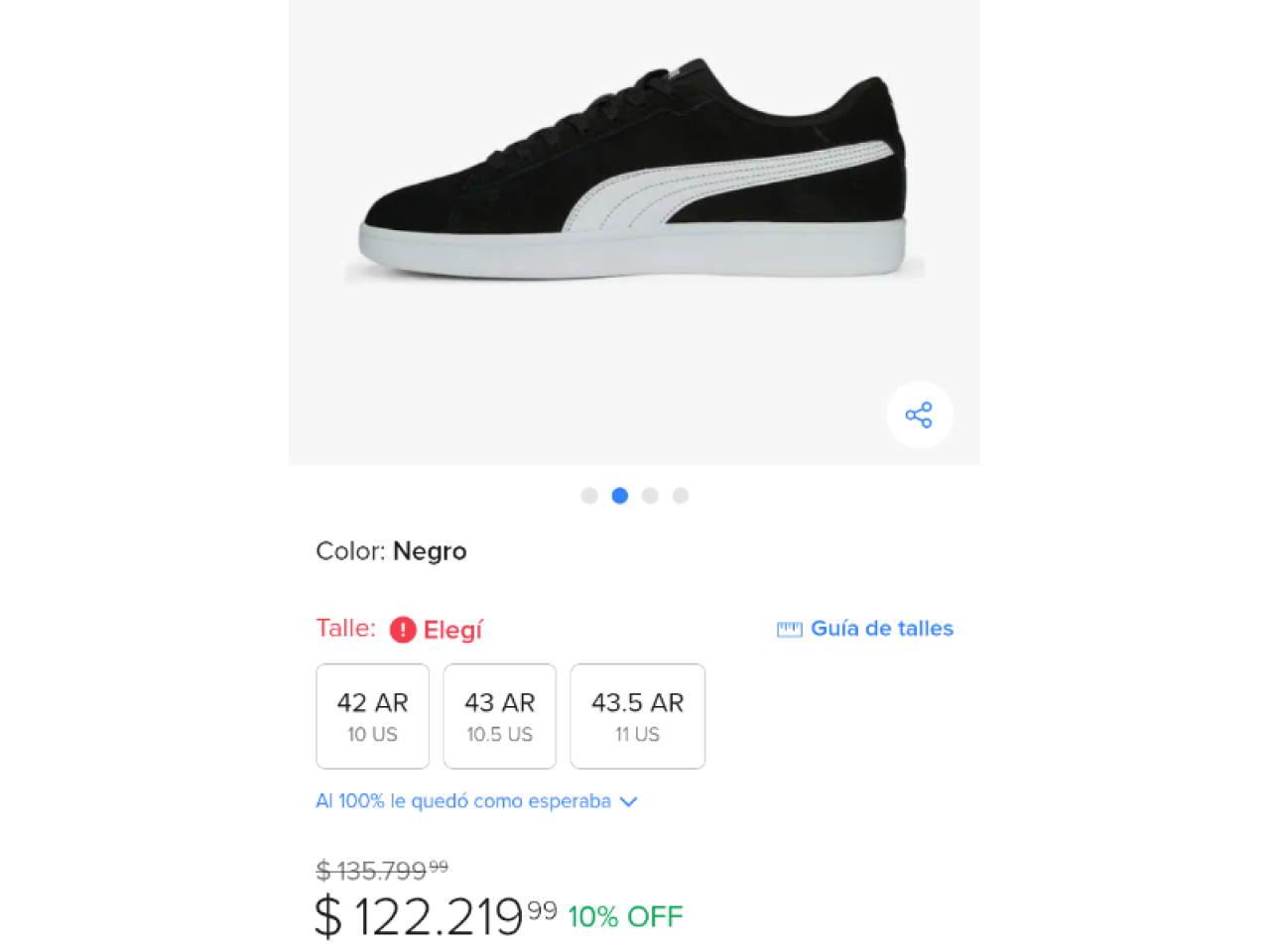Click the black Puma sneaker image
This screenshot has height=952, width=1270.
click(x=635, y=174)
